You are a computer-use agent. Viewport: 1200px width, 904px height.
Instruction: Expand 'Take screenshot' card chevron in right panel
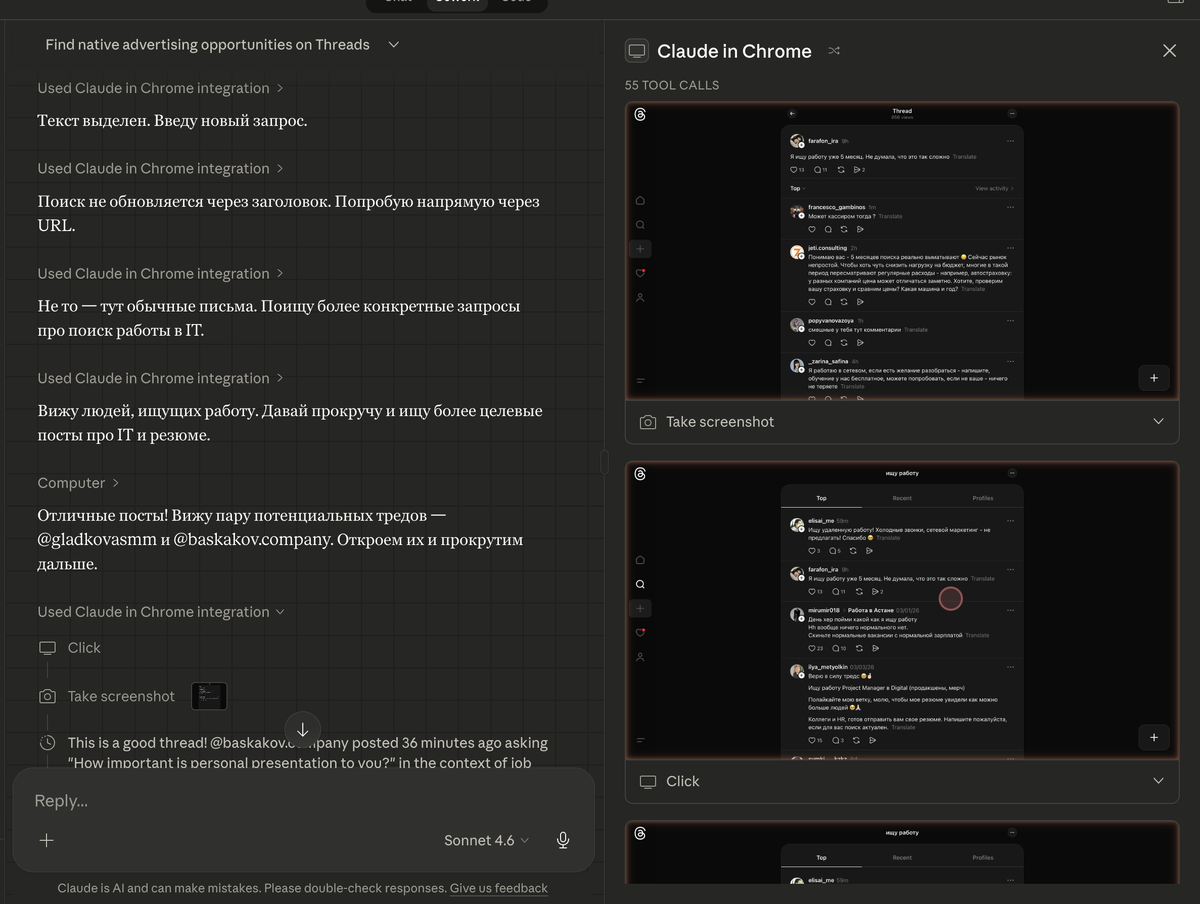pos(1158,422)
